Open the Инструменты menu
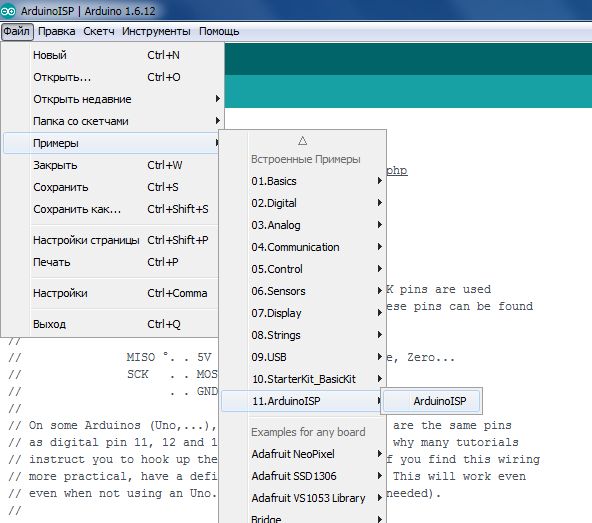Screen dimensions: 592x523 (156, 31)
